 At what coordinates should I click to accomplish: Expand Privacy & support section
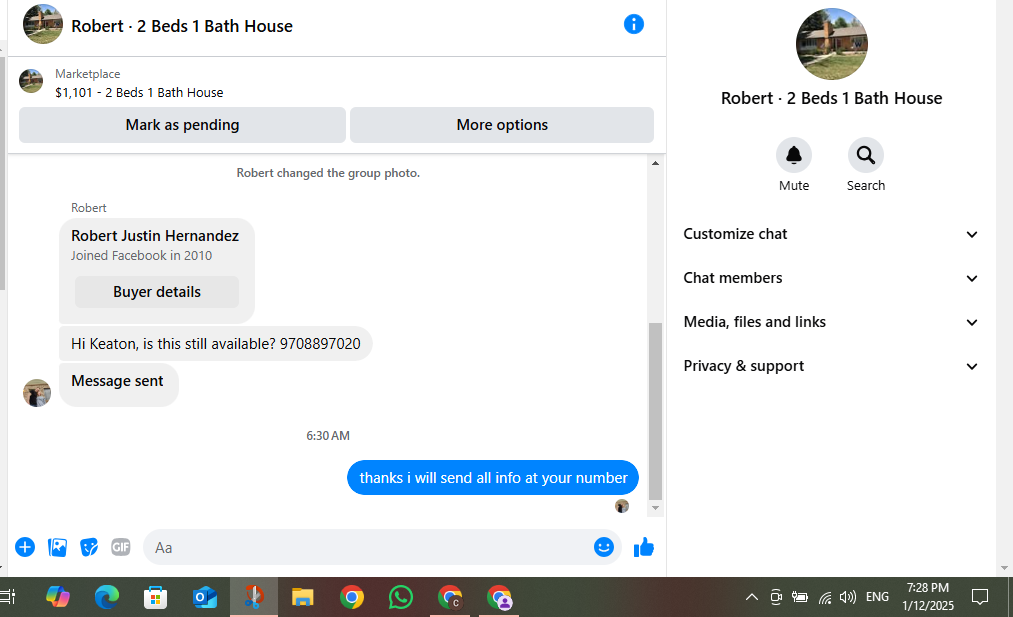click(x=831, y=366)
